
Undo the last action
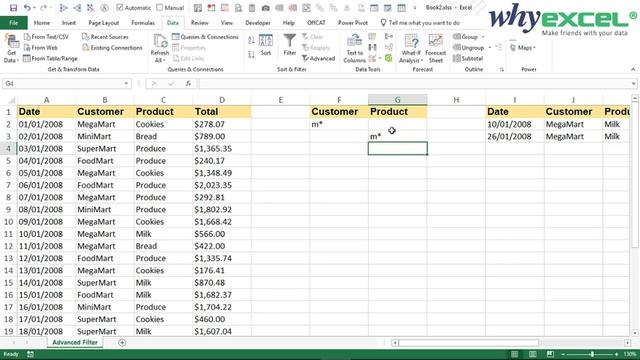tap(27, 8)
